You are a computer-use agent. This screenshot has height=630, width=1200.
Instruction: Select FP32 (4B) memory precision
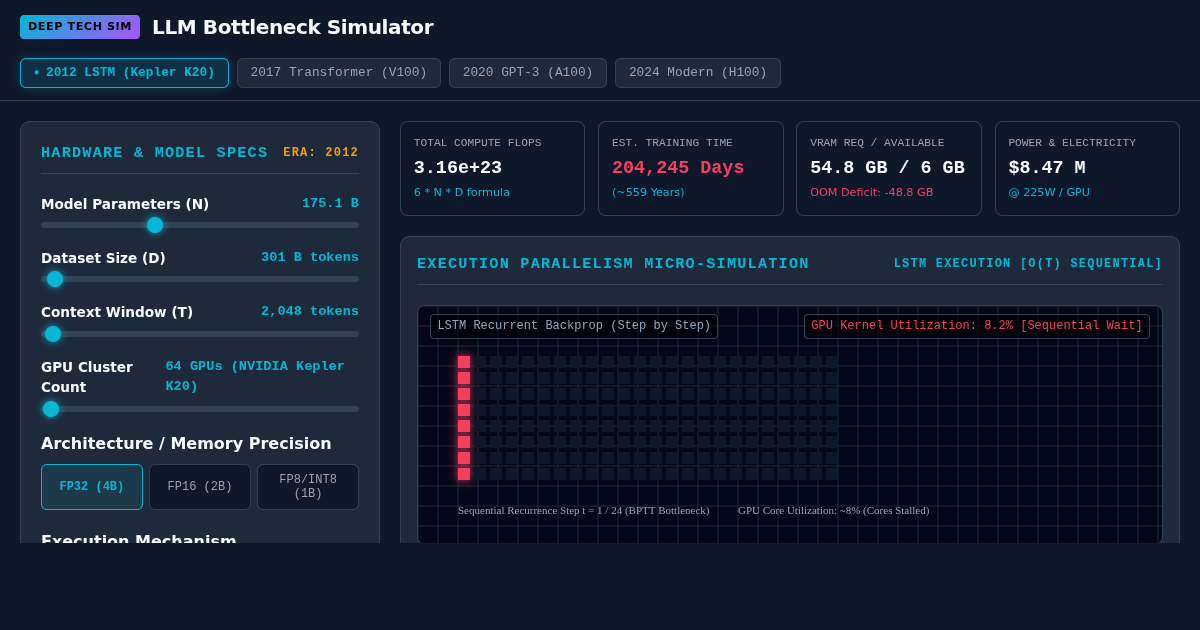pyautogui.click(x=92, y=487)
